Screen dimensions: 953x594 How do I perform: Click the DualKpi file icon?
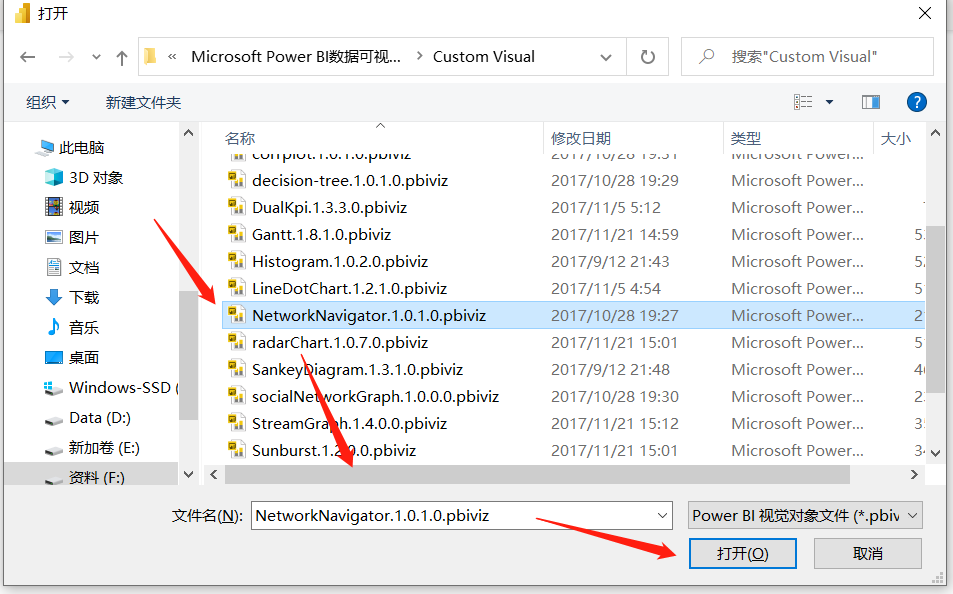[x=236, y=206]
